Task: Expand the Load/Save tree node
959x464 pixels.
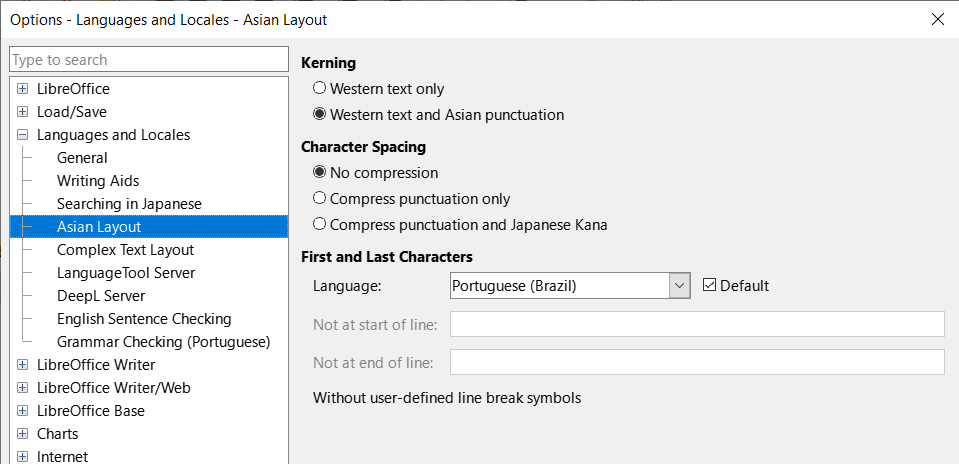Action: pos(23,112)
